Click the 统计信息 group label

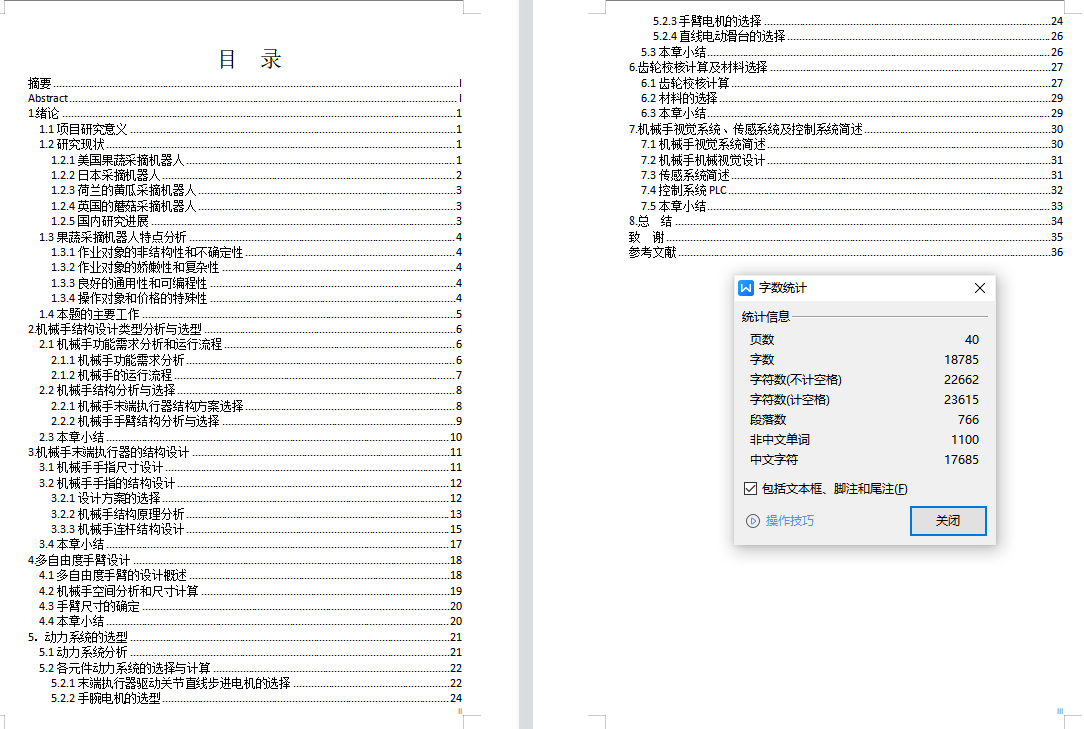[765, 317]
